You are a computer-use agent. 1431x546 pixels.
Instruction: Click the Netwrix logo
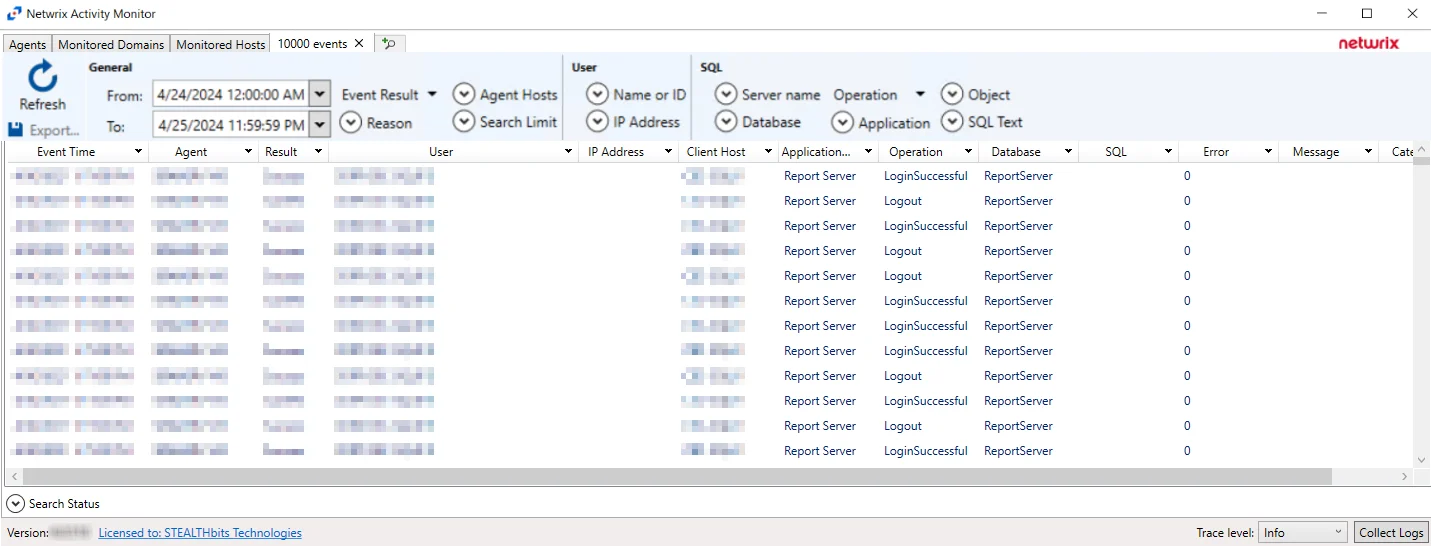(x=1369, y=43)
